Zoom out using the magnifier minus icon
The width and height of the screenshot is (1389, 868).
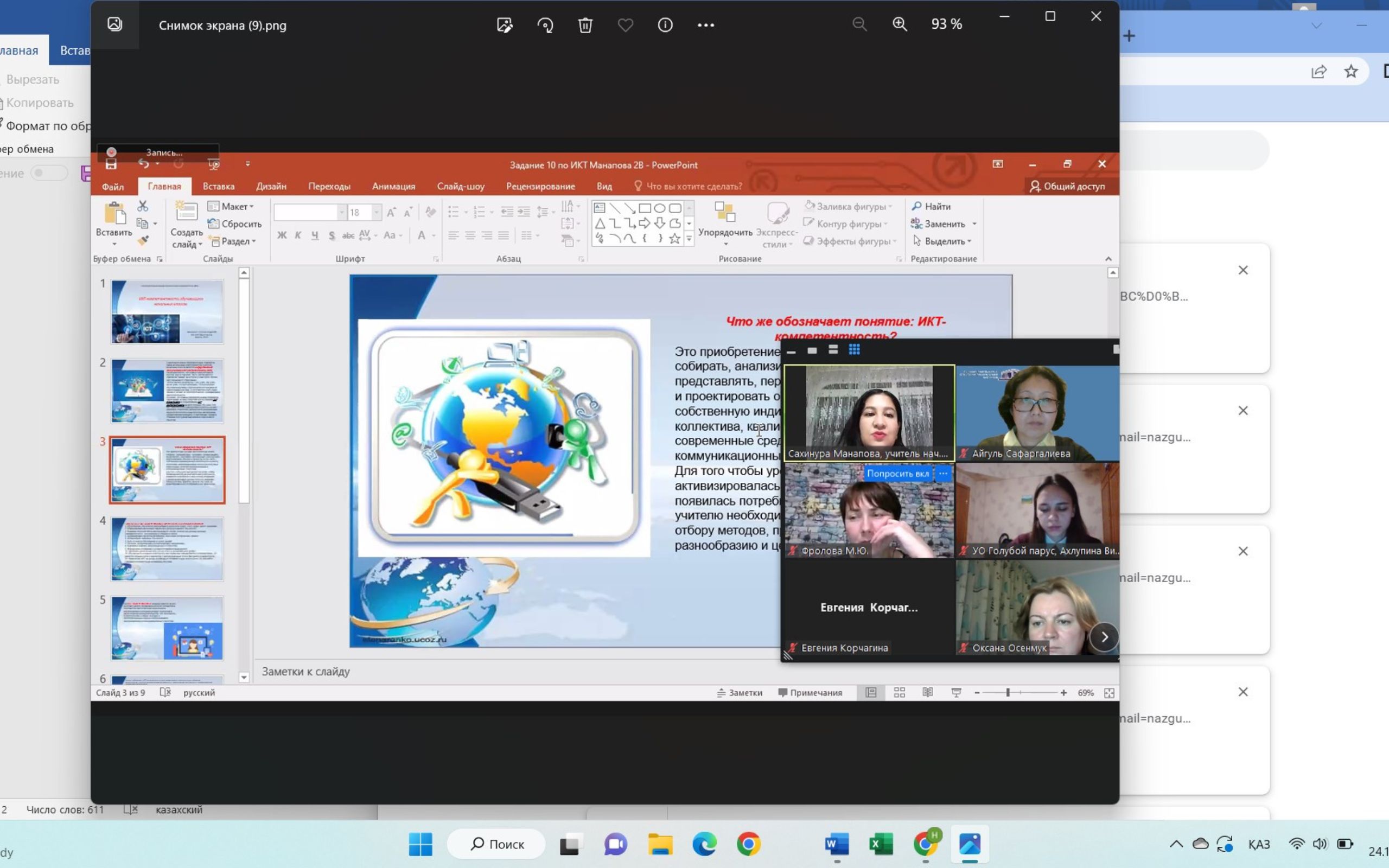pos(859,24)
